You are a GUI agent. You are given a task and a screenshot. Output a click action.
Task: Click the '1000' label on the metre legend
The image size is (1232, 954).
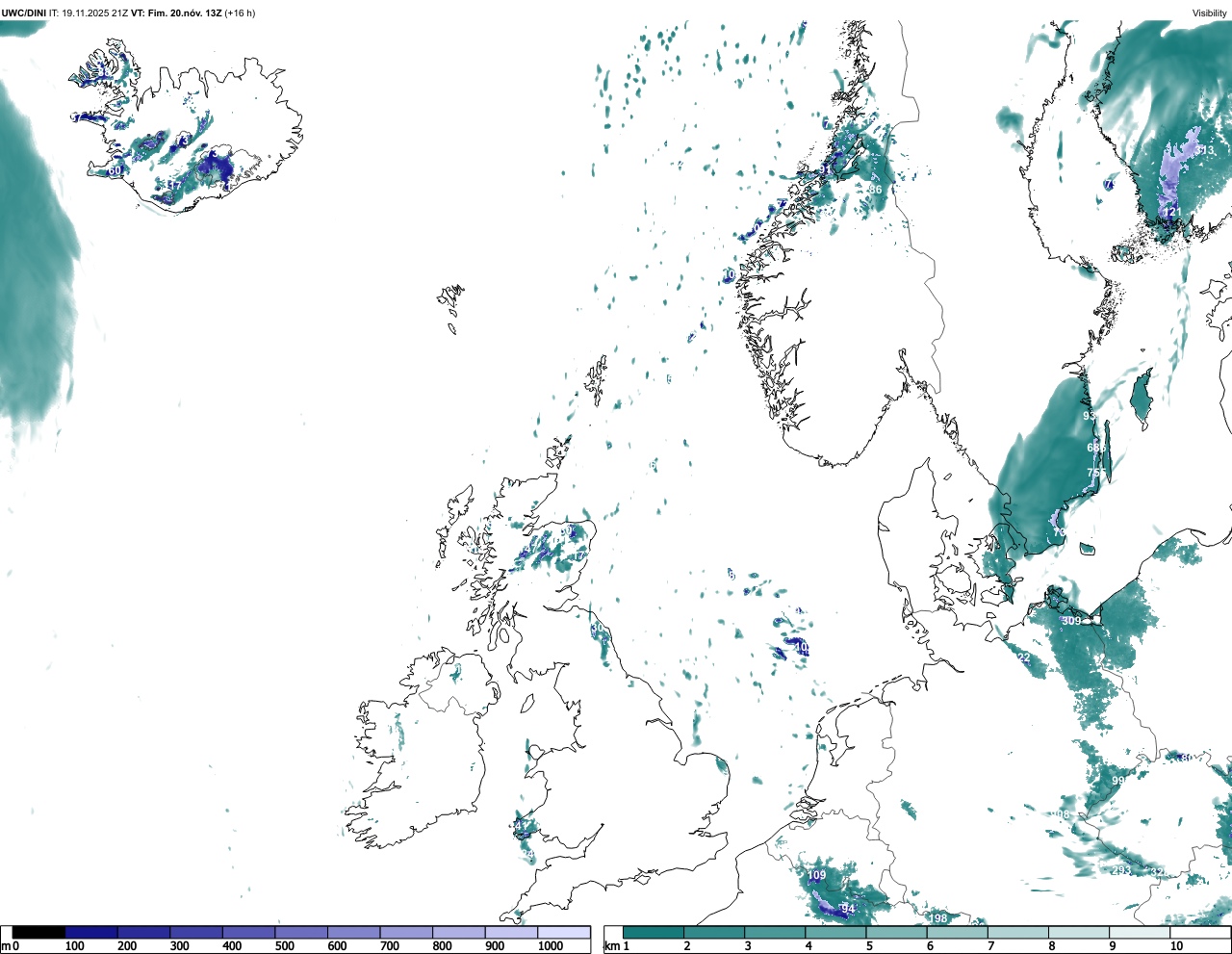tap(551, 946)
